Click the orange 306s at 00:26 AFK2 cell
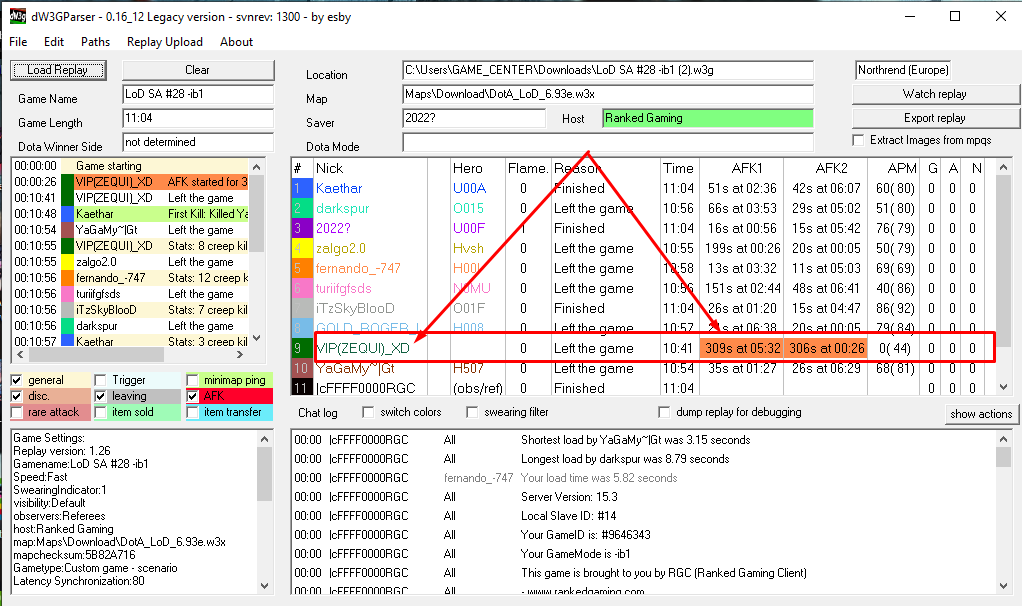 (x=826, y=349)
